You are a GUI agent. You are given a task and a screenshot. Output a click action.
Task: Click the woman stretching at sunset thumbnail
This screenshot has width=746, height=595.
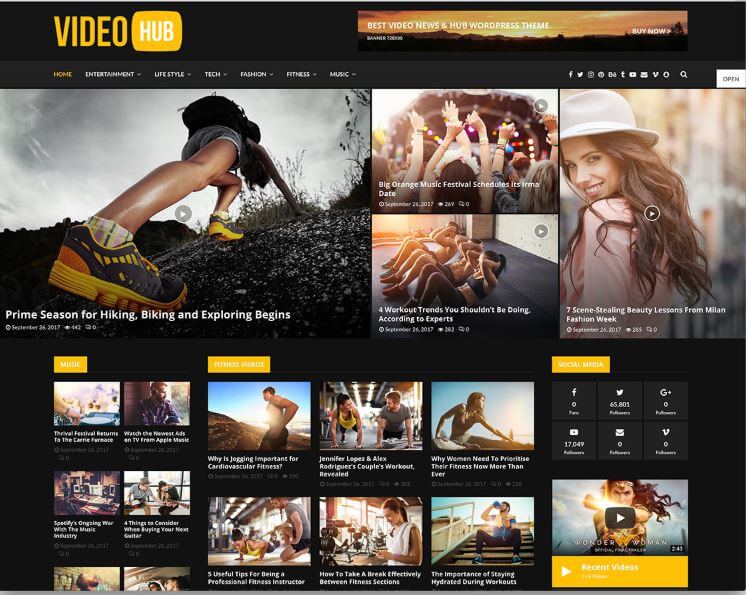[482, 416]
